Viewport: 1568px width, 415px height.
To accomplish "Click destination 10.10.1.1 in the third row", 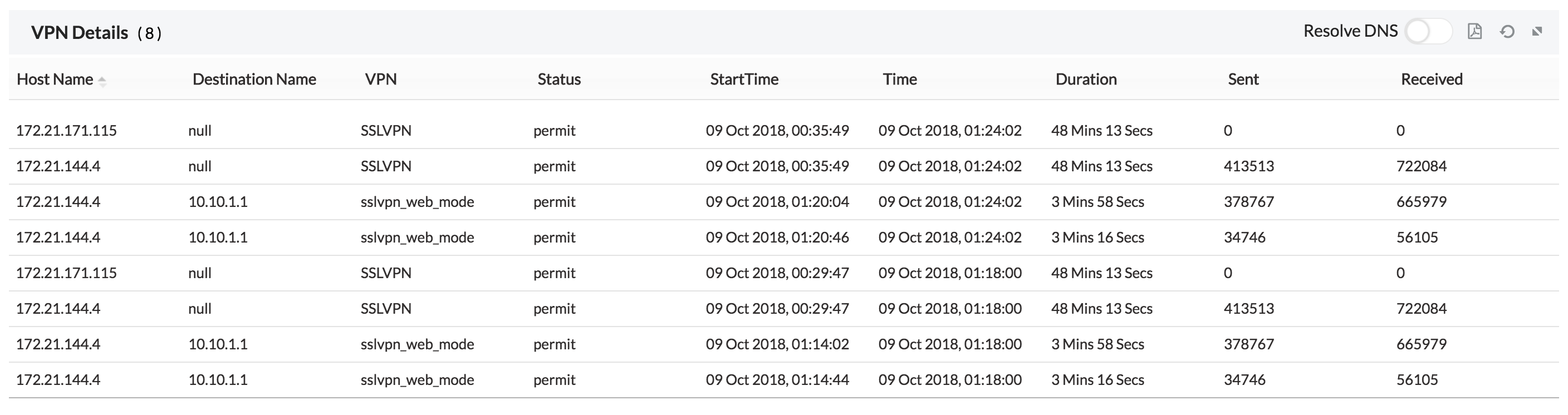I will (x=218, y=201).
